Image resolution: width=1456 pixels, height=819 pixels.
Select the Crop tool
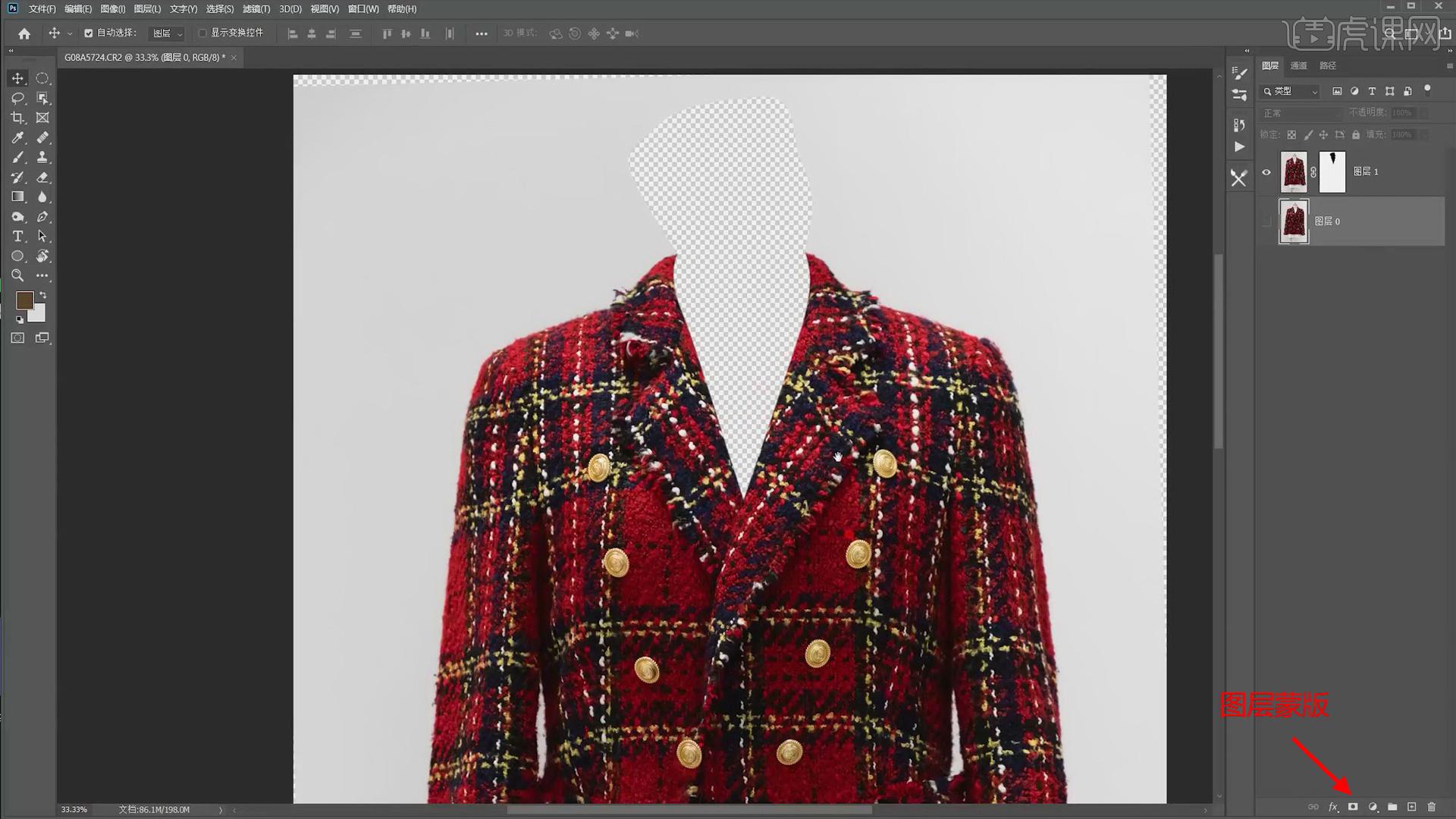pyautogui.click(x=17, y=118)
